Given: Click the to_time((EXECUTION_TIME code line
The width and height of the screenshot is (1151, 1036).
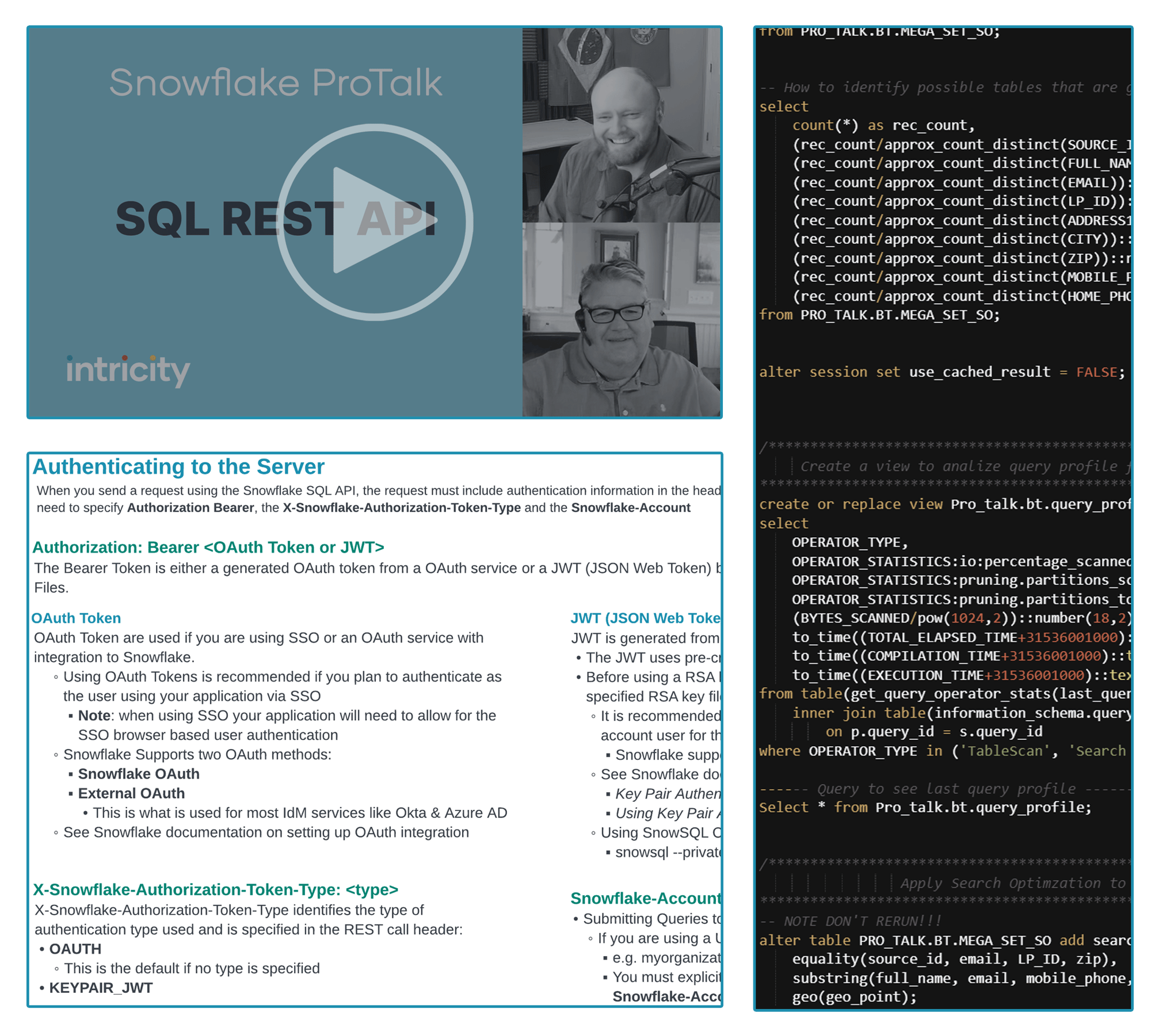Looking at the screenshot, I should (961, 675).
